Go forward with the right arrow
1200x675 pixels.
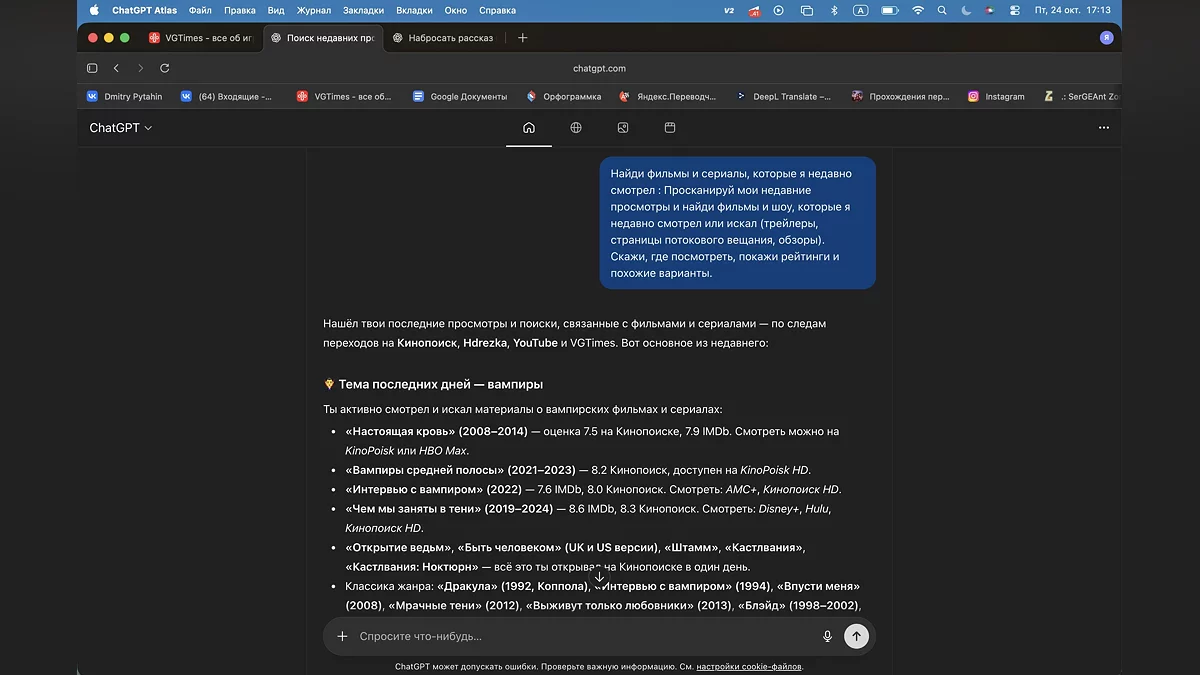(140, 68)
